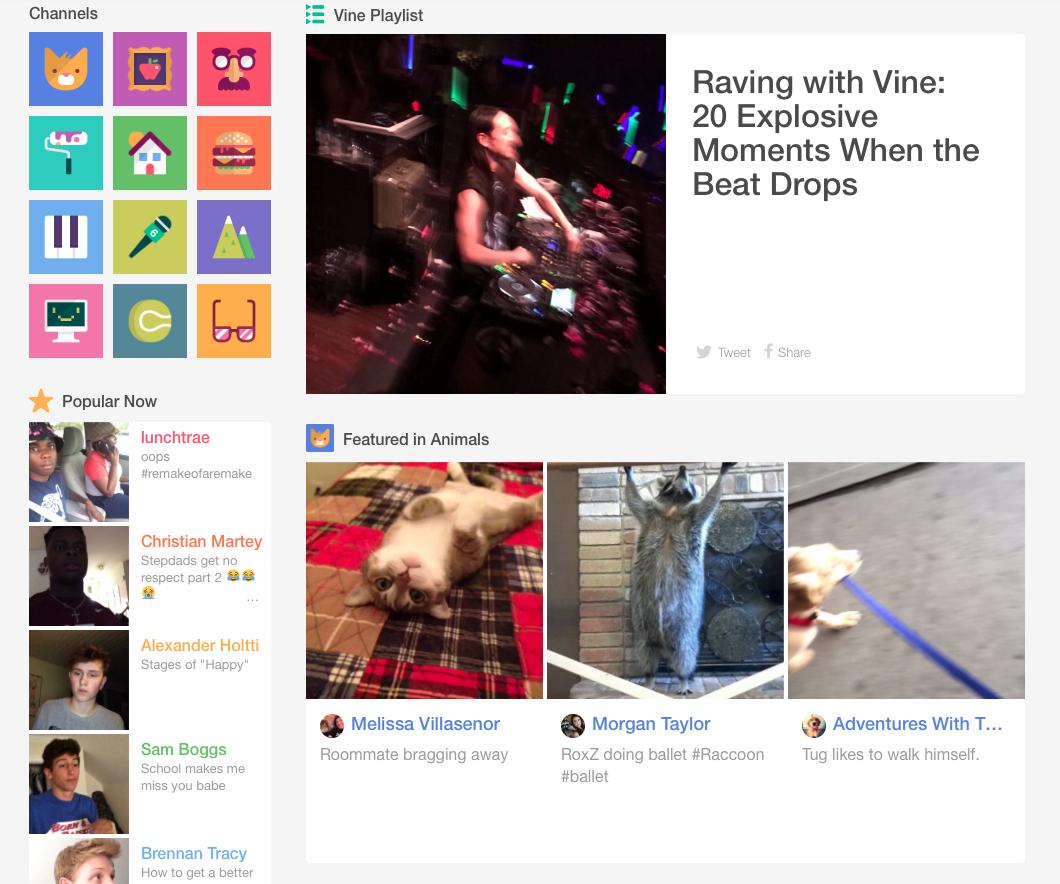Play the raccoon ballet video thumbnail
This screenshot has height=884, width=1060.
coord(665,580)
